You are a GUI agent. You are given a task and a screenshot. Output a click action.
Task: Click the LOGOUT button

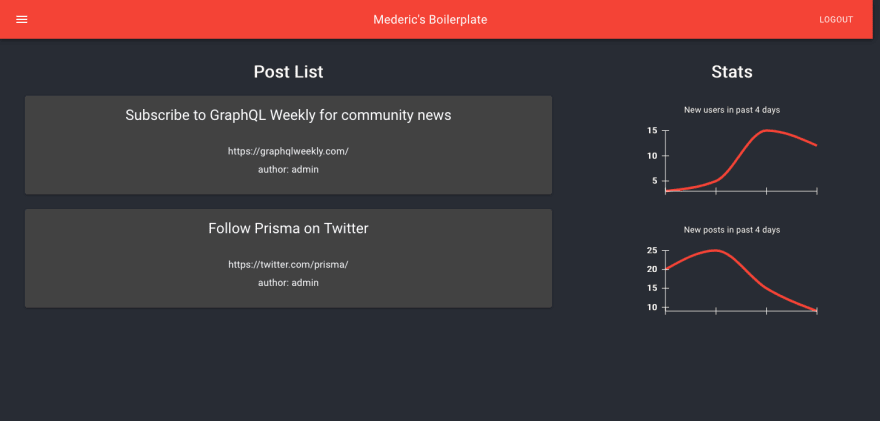(x=836, y=20)
